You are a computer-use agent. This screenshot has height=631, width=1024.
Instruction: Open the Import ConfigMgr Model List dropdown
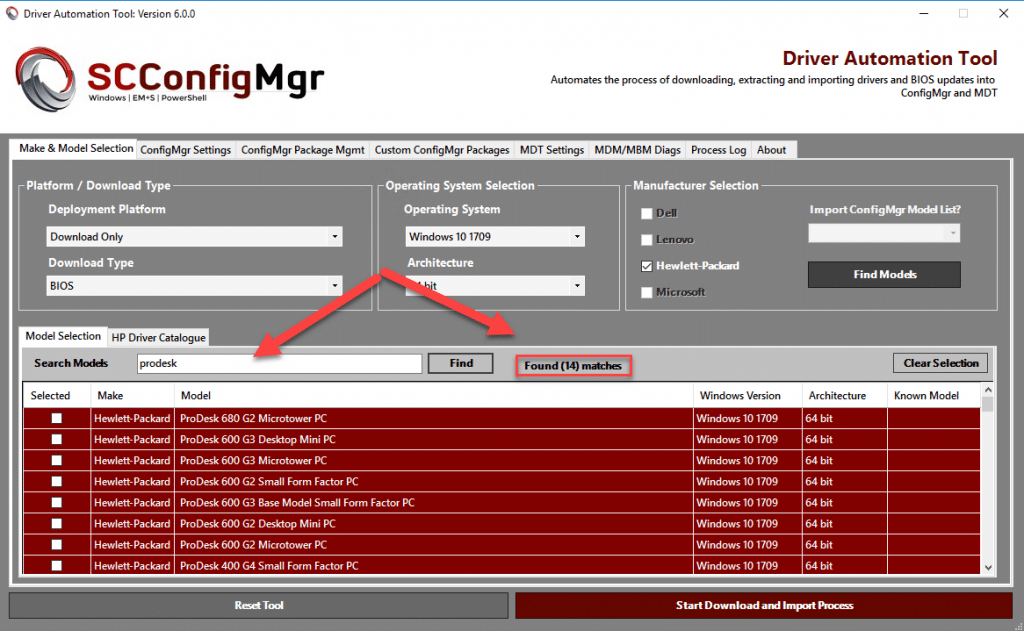tap(883, 232)
